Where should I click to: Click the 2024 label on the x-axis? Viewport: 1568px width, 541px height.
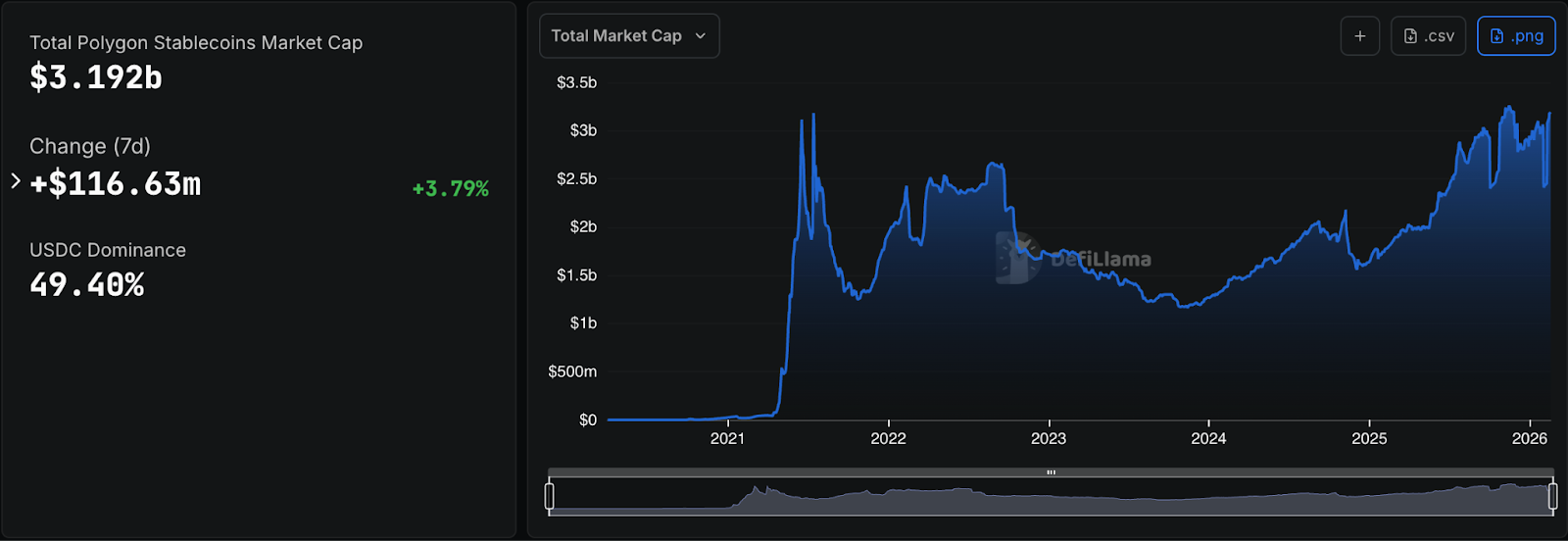click(1208, 438)
